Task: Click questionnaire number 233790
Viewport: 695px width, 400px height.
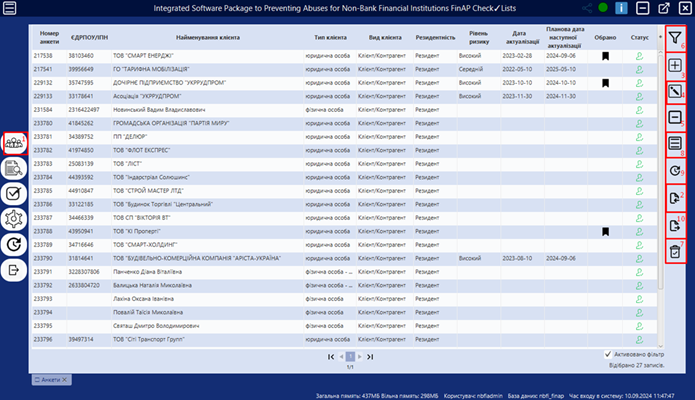Action: pos(43,258)
